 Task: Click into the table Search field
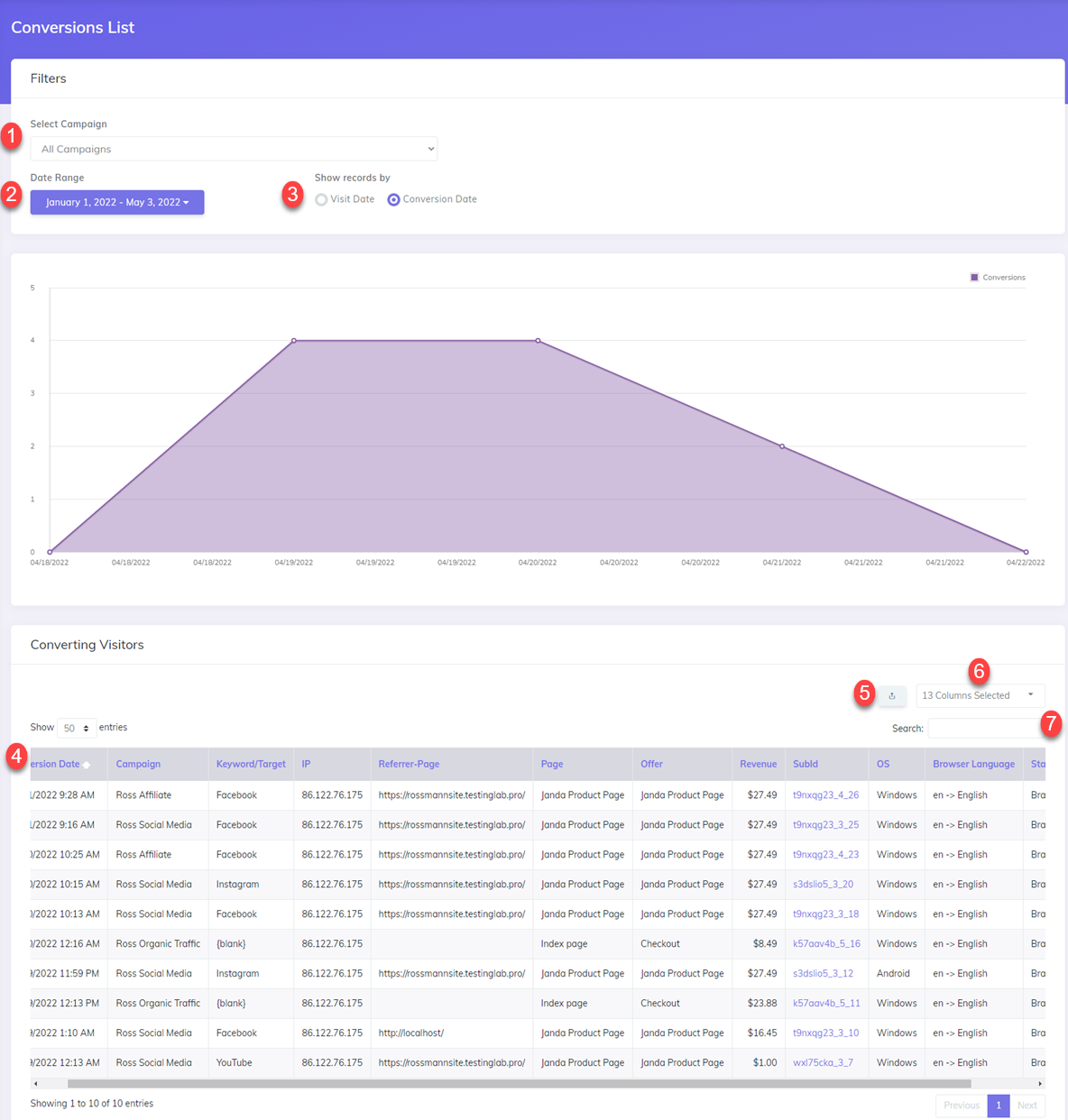(984, 728)
